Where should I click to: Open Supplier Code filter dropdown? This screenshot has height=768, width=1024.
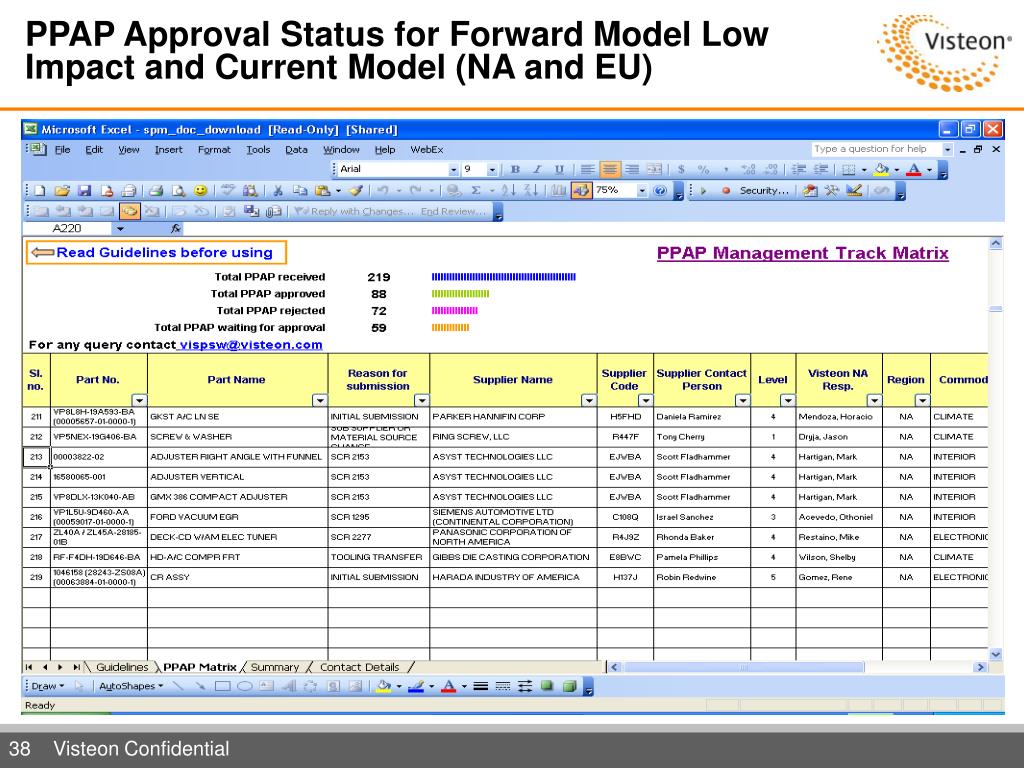(x=645, y=400)
